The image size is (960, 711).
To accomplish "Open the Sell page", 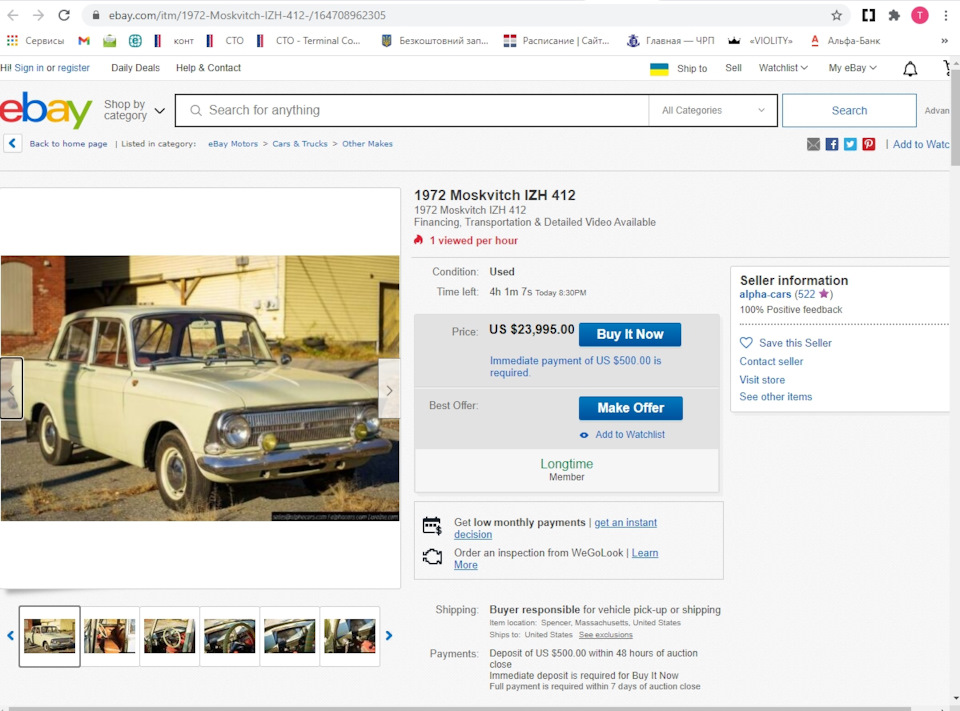I will (733, 68).
